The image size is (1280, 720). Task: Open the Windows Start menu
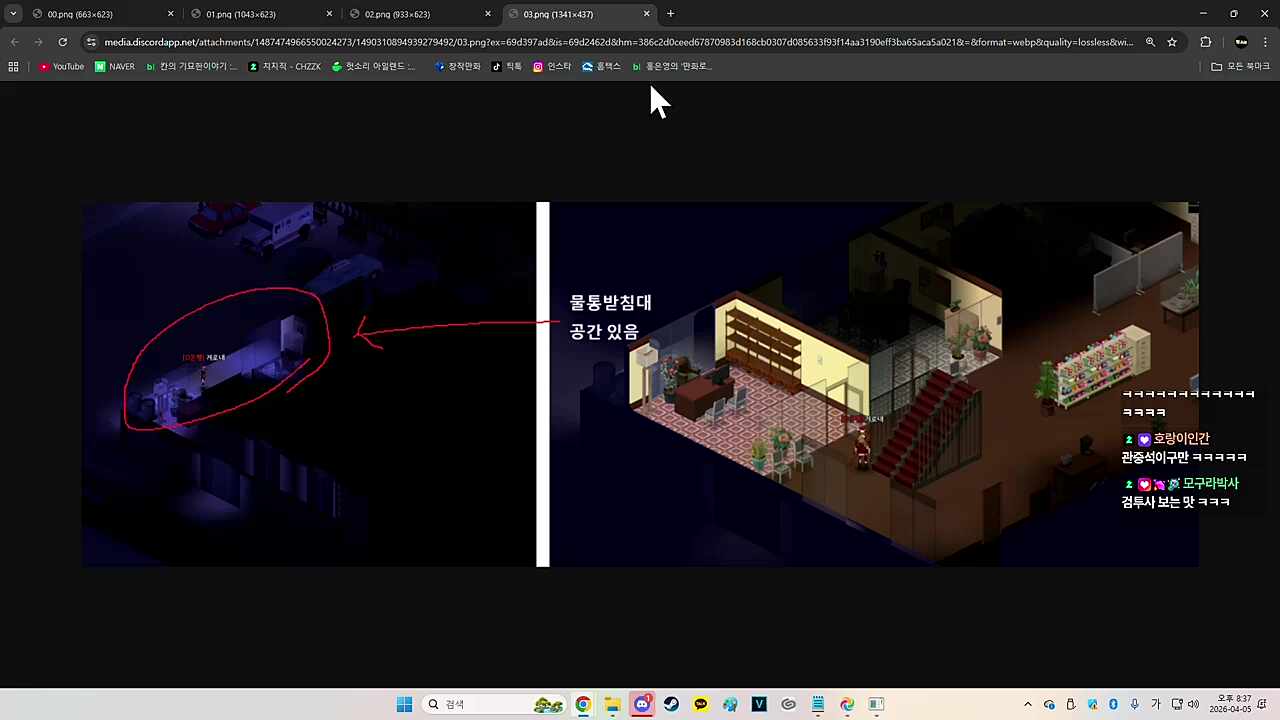click(404, 704)
